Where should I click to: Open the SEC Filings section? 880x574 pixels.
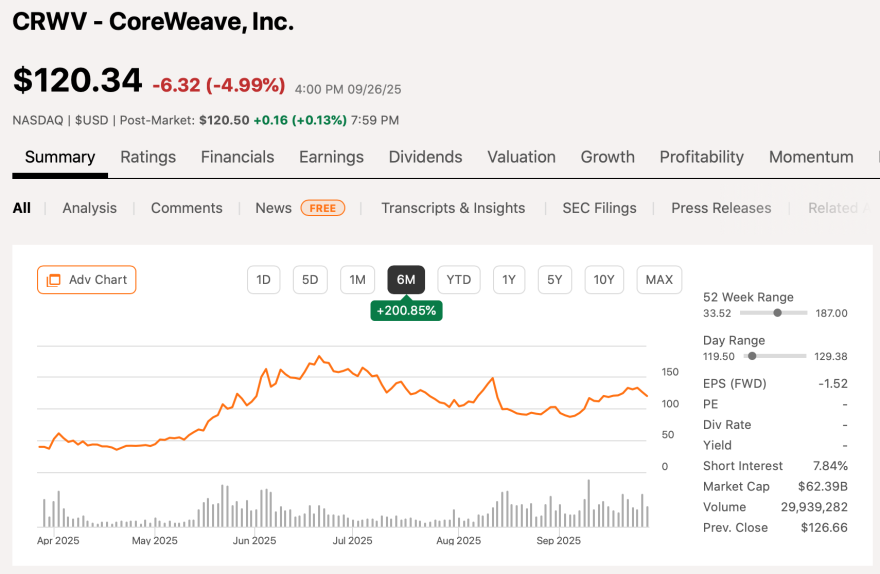click(599, 208)
